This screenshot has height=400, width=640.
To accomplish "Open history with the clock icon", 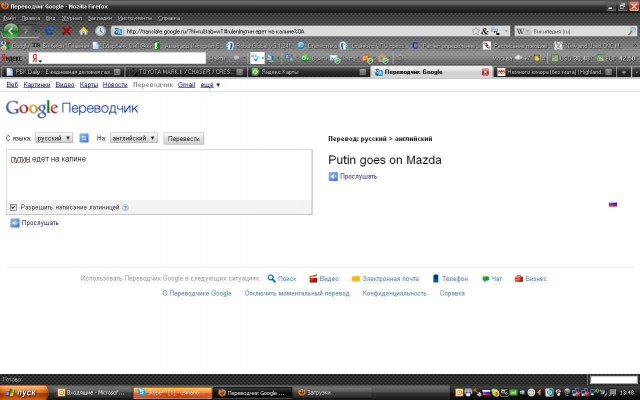I will point(100,31).
